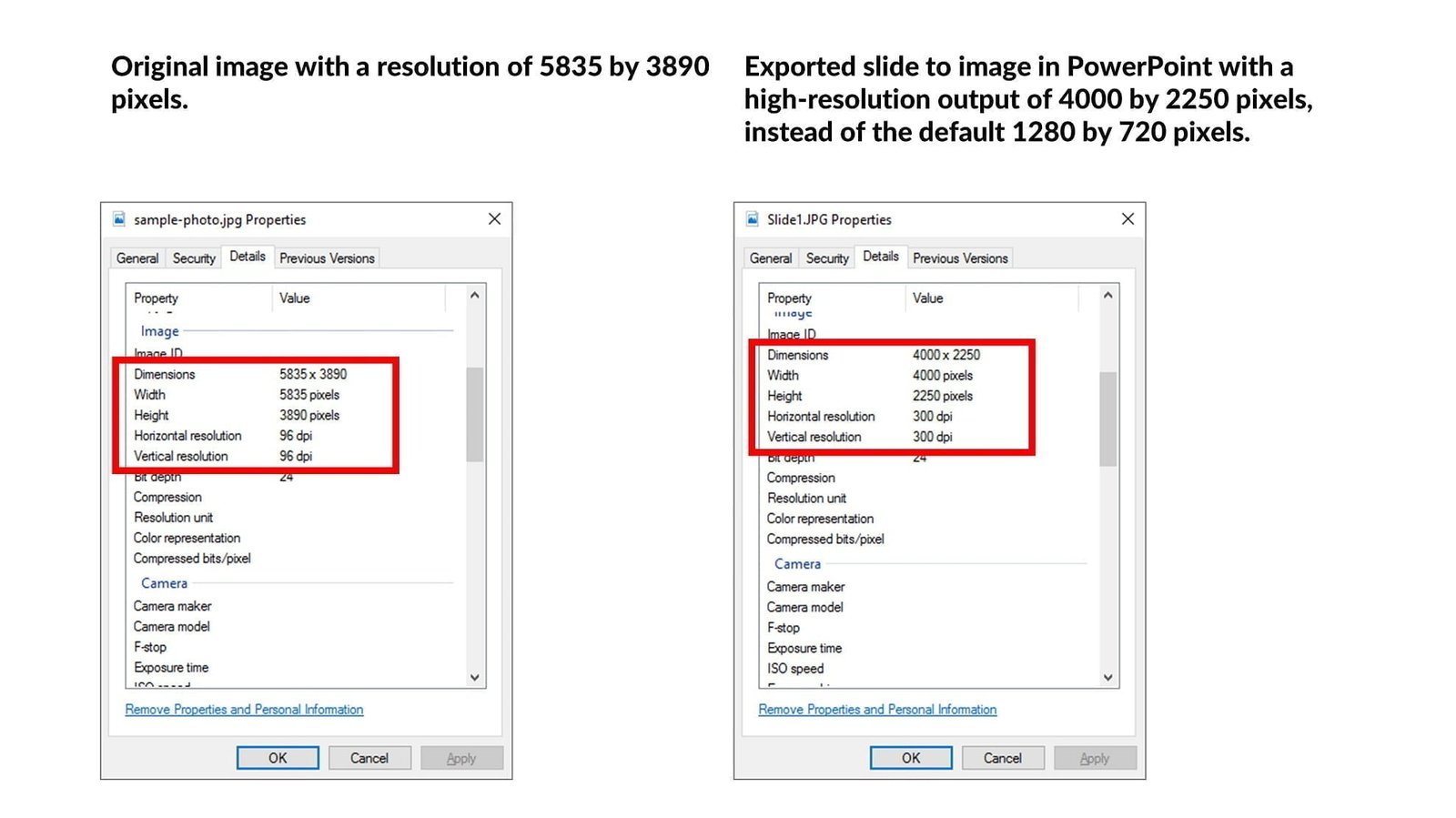Switch to Security tab in sample-photo.jpg Properties
The width and height of the screenshot is (1456, 818).
[194, 258]
